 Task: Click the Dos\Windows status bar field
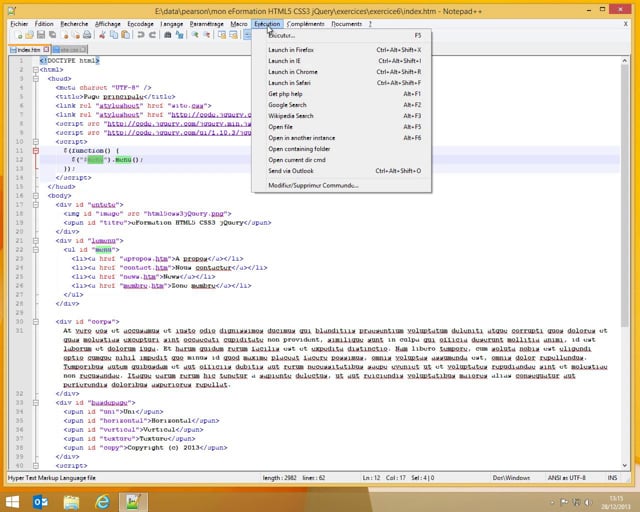tap(511, 478)
